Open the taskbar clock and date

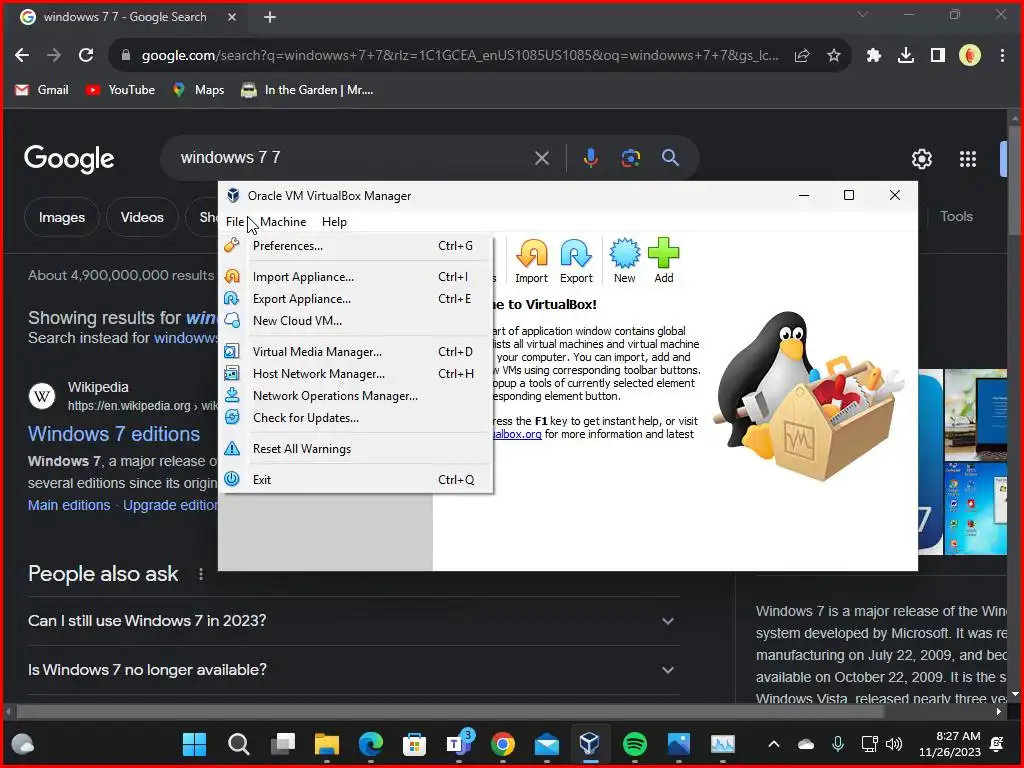[950, 744]
